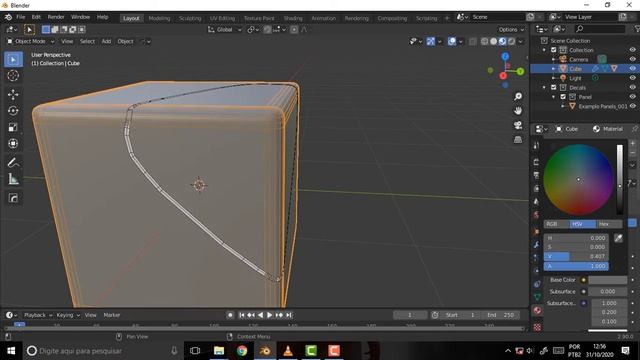Switch perspective/orthographic grid icon
640x360 pixels.
pos(518,140)
